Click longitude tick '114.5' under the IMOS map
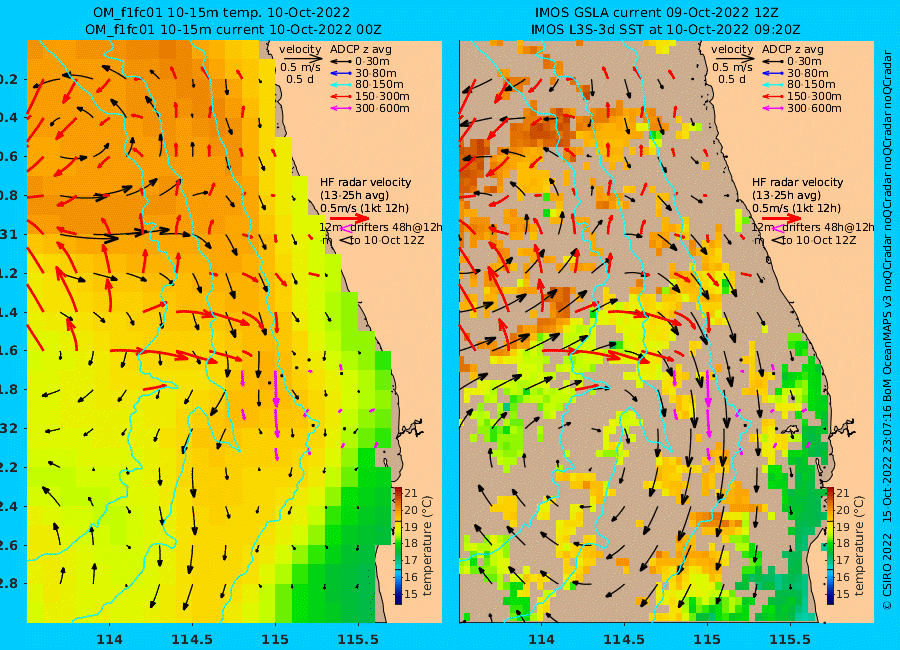This screenshot has height=650, width=900. 624,639
